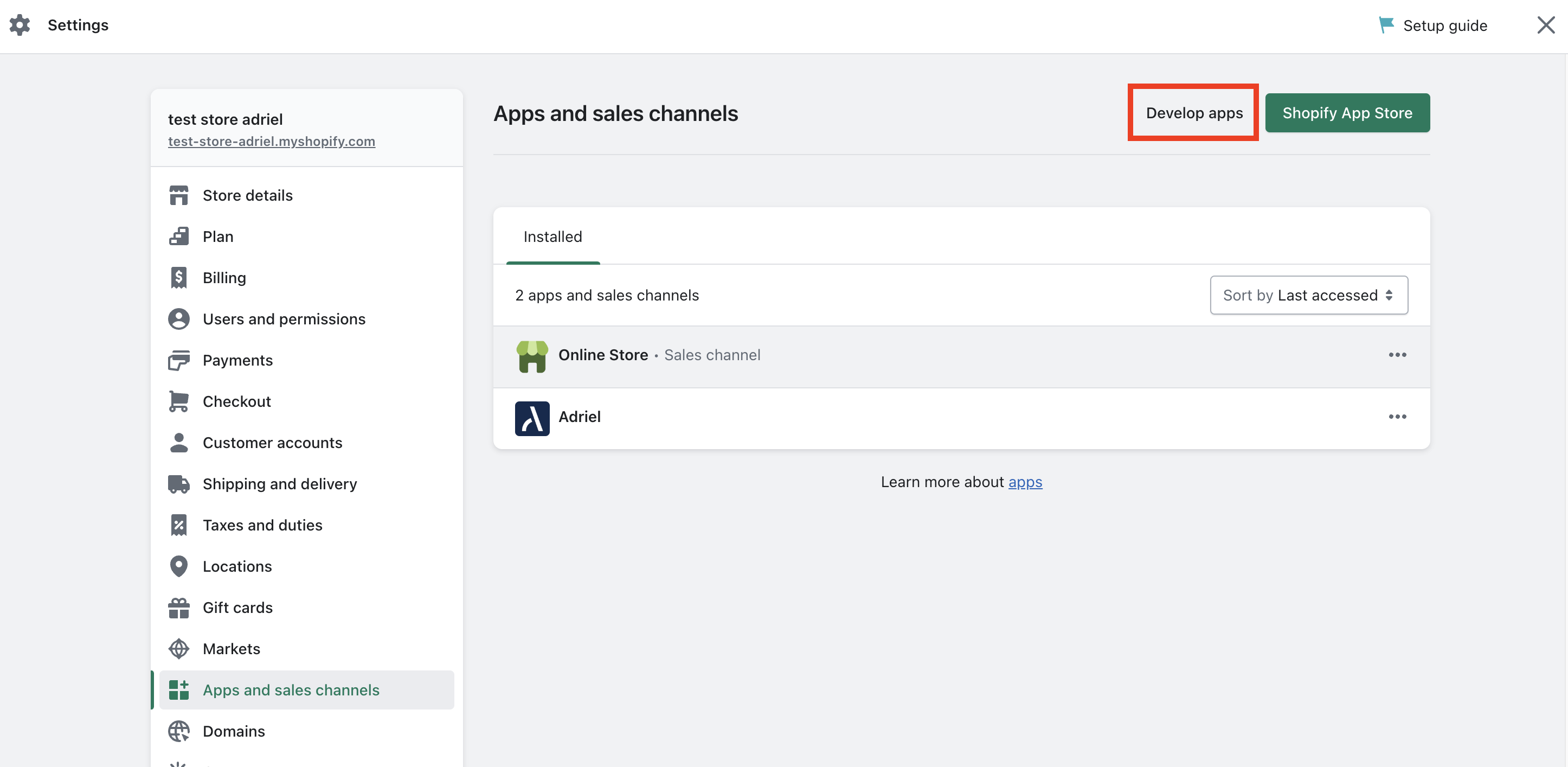Click the Checkout cart icon
This screenshot has width=1568, height=767.
pyautogui.click(x=178, y=401)
